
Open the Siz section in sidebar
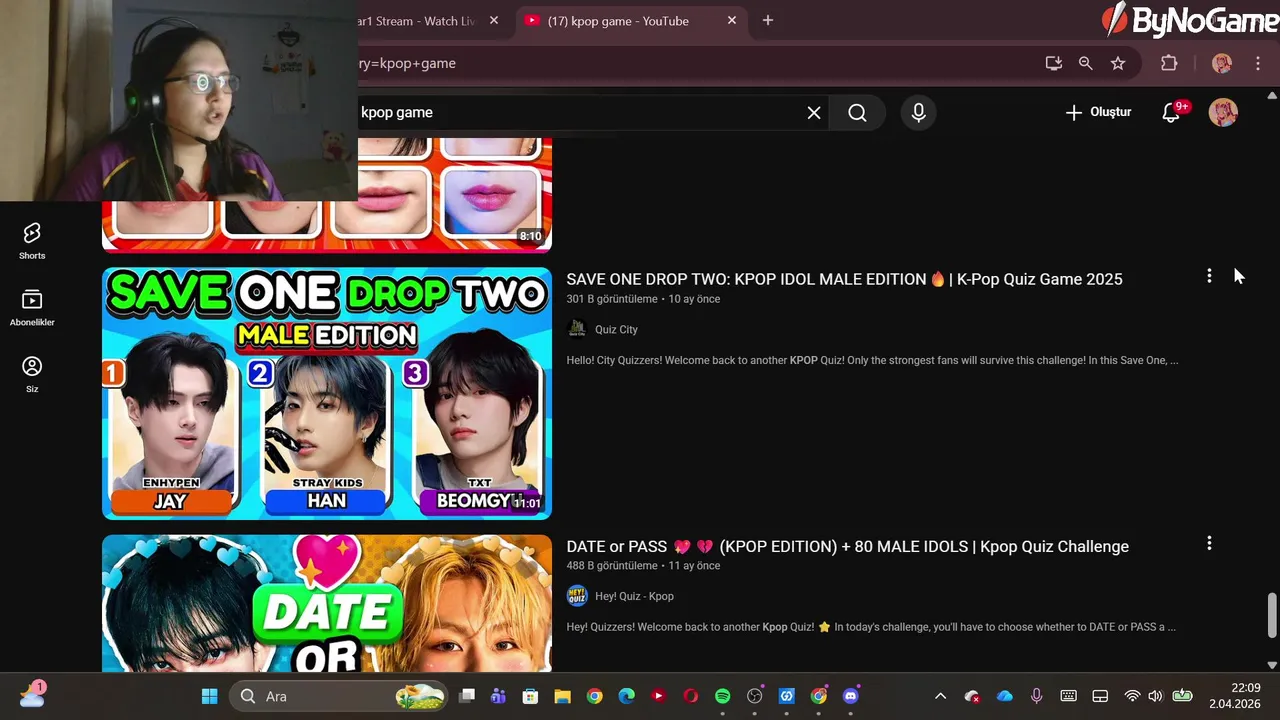pos(32,374)
